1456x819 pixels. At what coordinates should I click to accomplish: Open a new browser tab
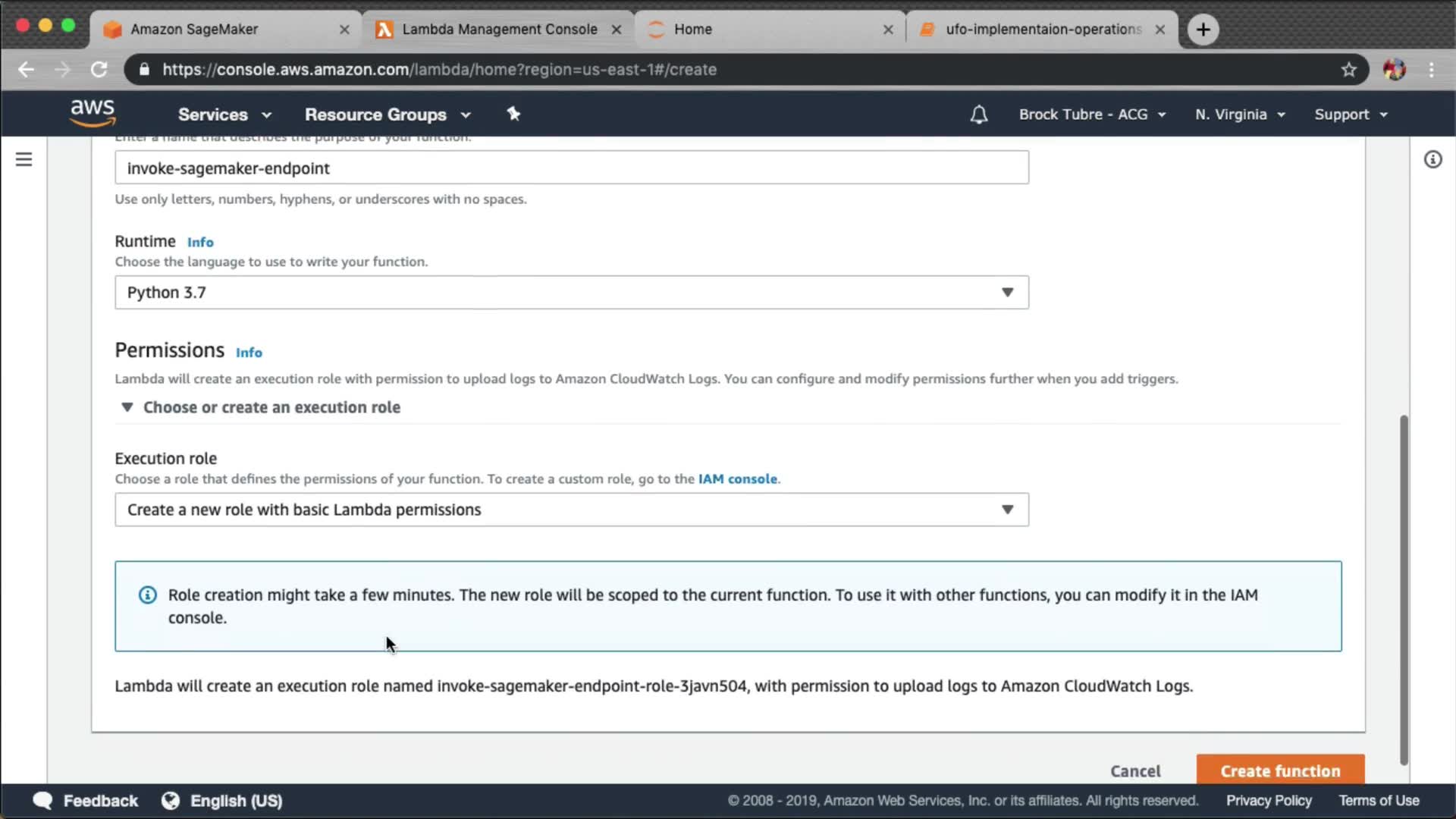tap(1203, 30)
